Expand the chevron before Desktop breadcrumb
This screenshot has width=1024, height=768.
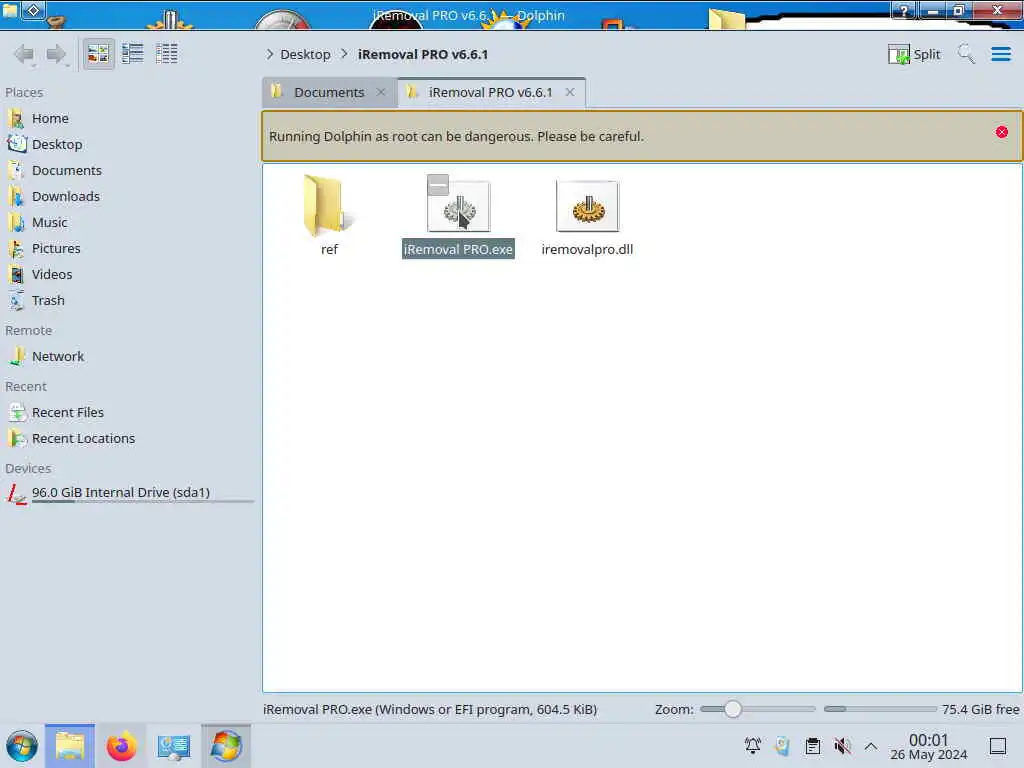270,54
